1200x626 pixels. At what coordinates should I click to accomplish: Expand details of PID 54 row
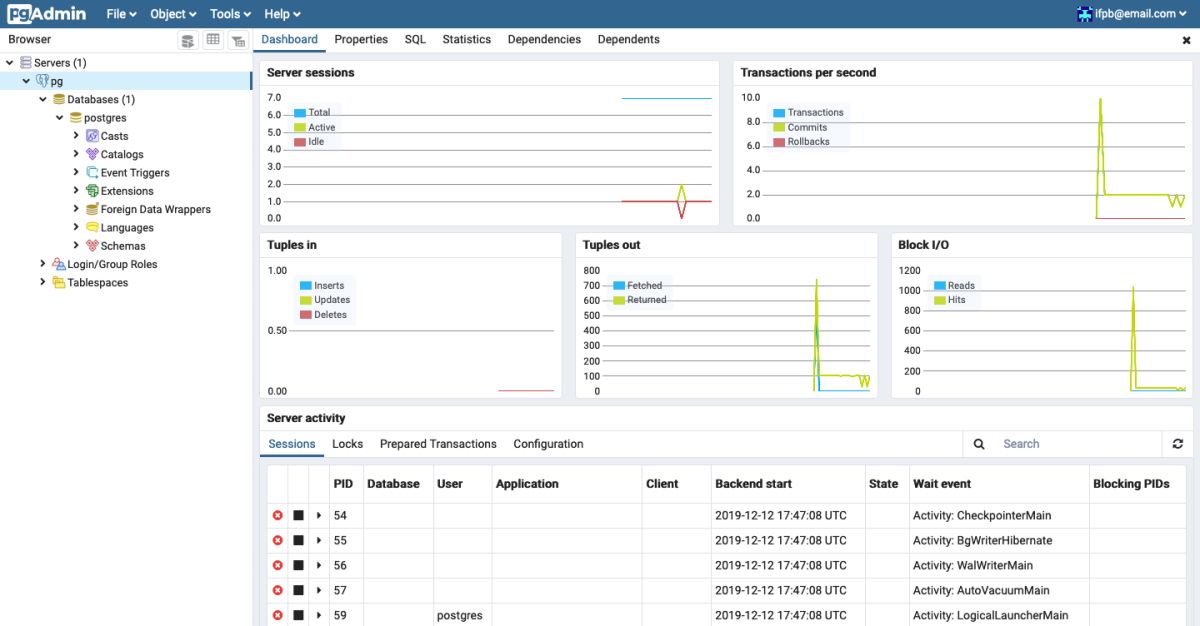(319, 516)
